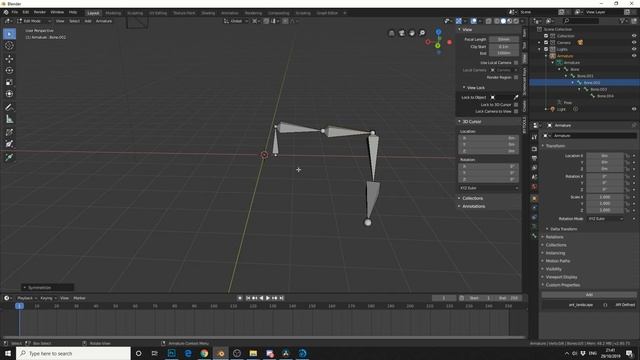Click Location X field in Transform
The image size is (640, 360).
[x=605, y=156]
